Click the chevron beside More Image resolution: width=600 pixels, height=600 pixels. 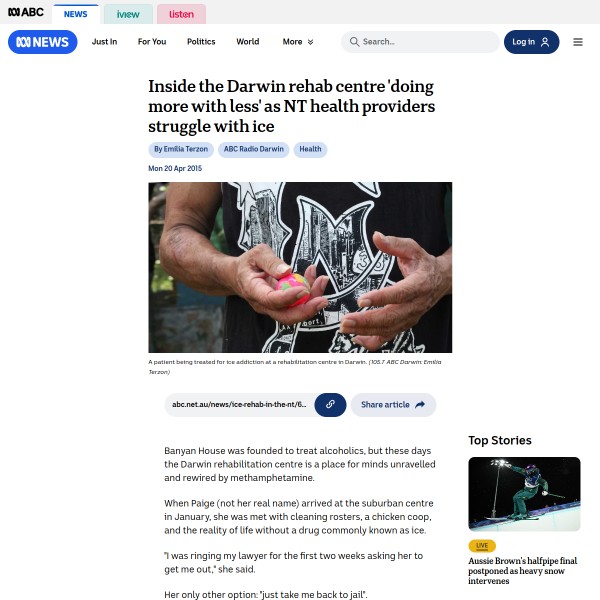[310, 42]
